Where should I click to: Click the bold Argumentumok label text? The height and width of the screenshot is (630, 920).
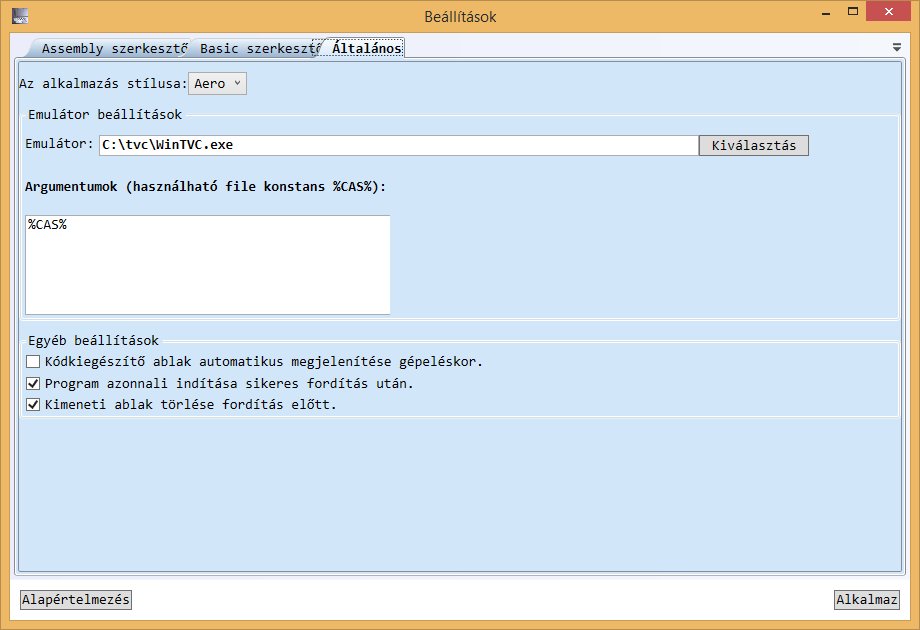tap(205, 187)
